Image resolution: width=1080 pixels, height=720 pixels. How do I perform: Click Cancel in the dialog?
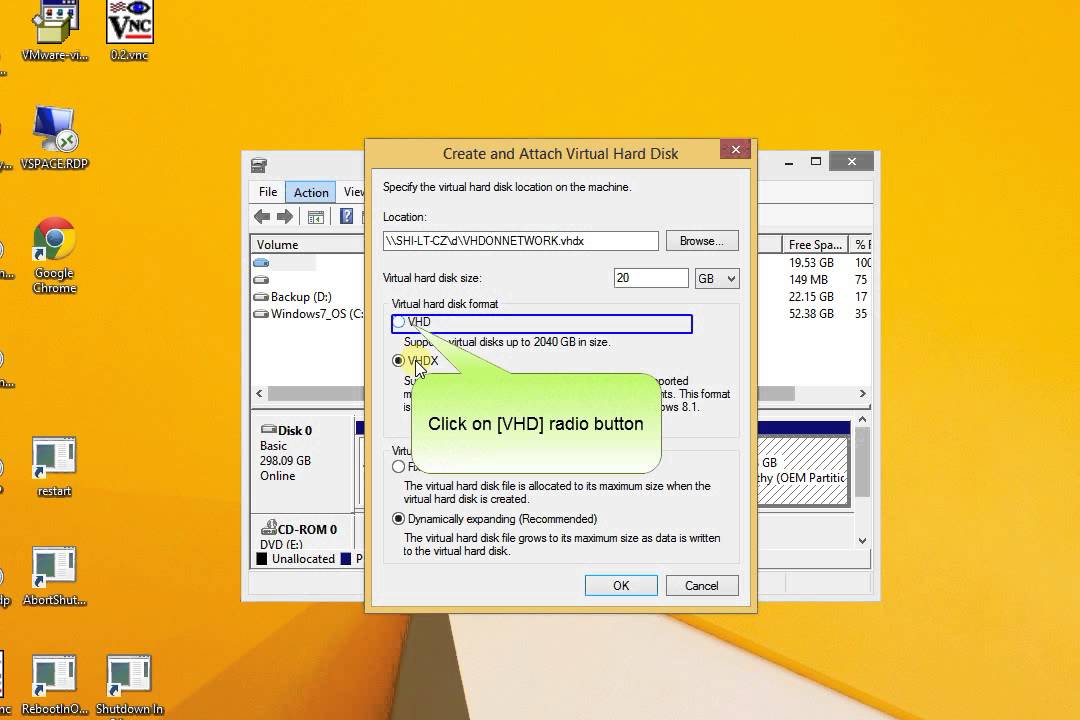pyautogui.click(x=702, y=586)
